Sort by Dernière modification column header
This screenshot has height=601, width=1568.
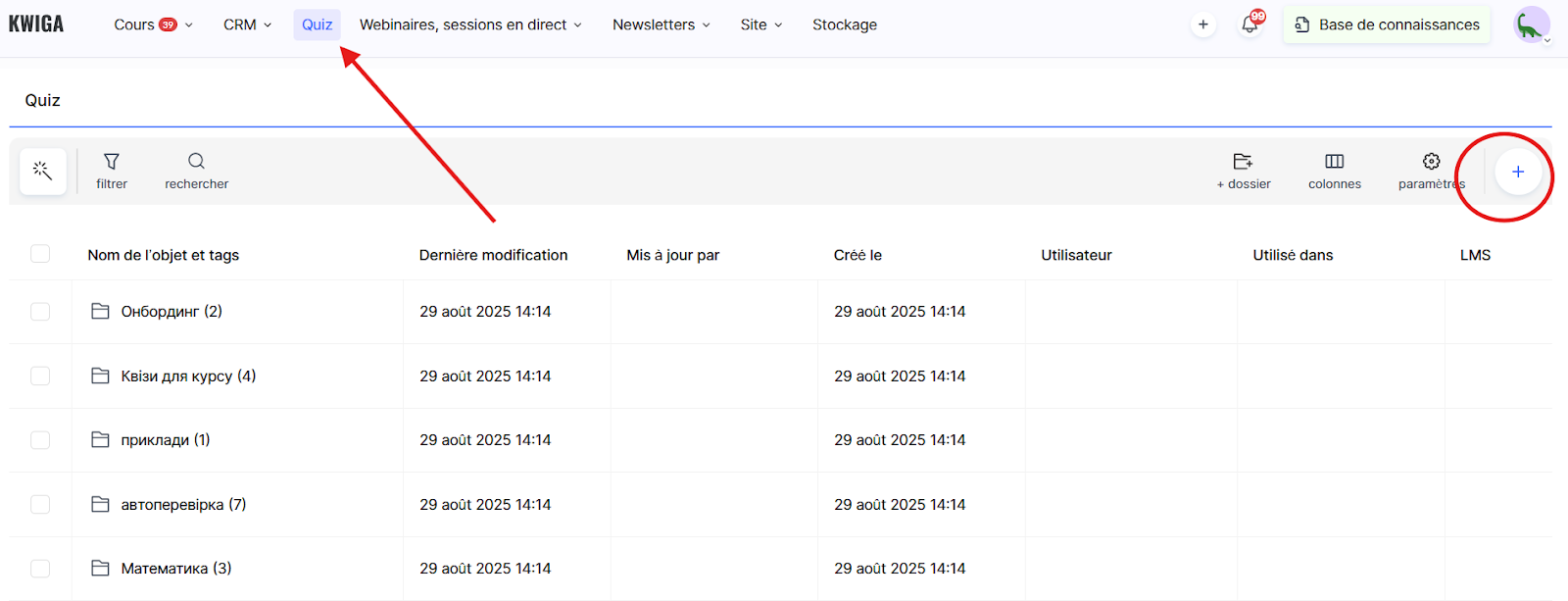(493, 255)
